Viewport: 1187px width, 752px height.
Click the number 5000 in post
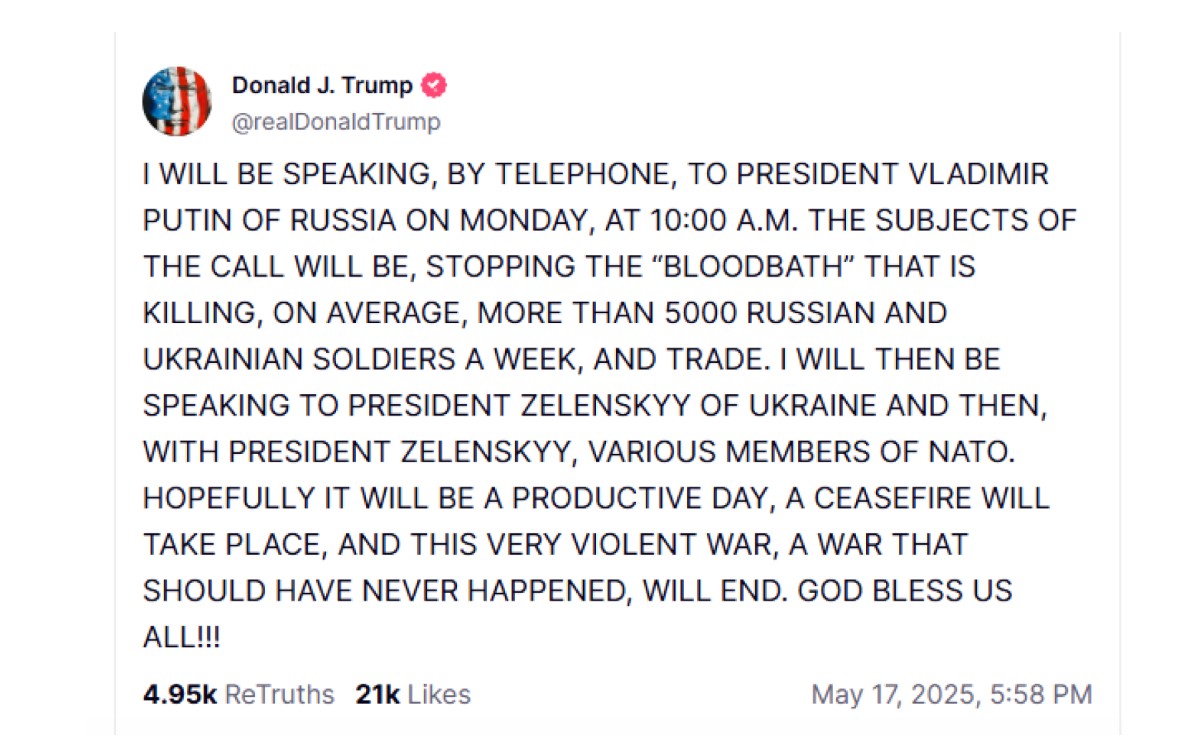click(701, 313)
